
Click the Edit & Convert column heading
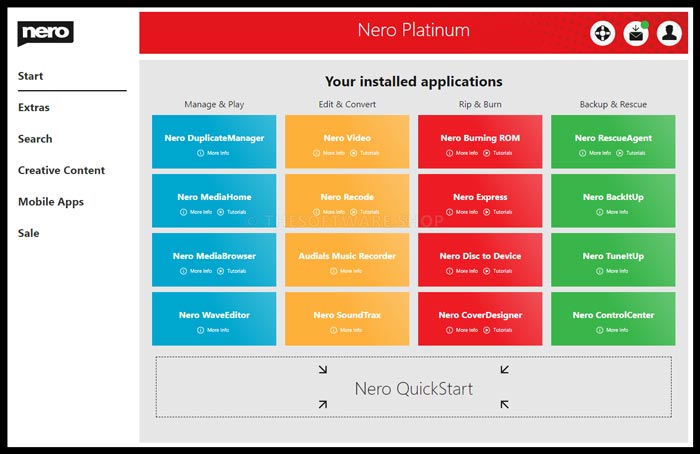click(347, 104)
